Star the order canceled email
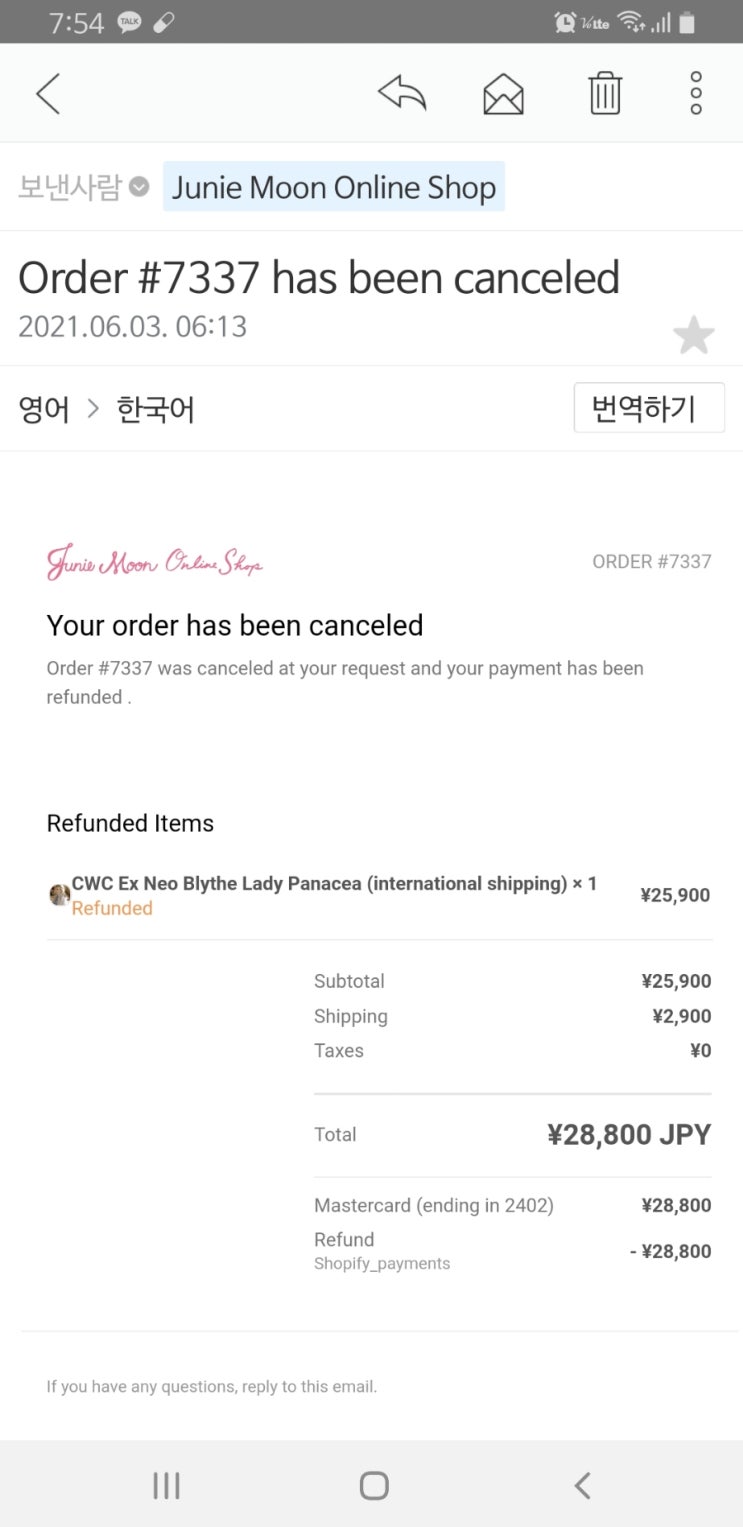The height and width of the screenshot is (1527, 743). 693,336
